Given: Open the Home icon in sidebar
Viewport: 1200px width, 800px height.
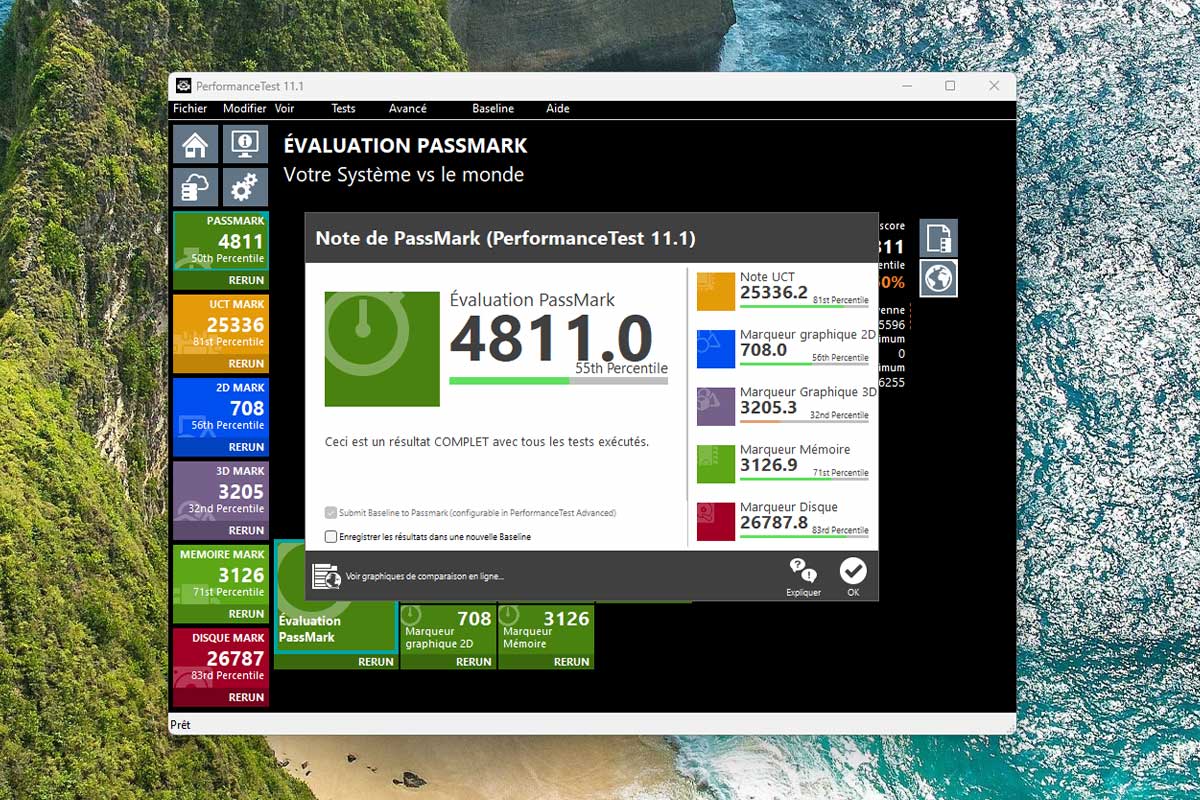Looking at the screenshot, I should point(195,144).
